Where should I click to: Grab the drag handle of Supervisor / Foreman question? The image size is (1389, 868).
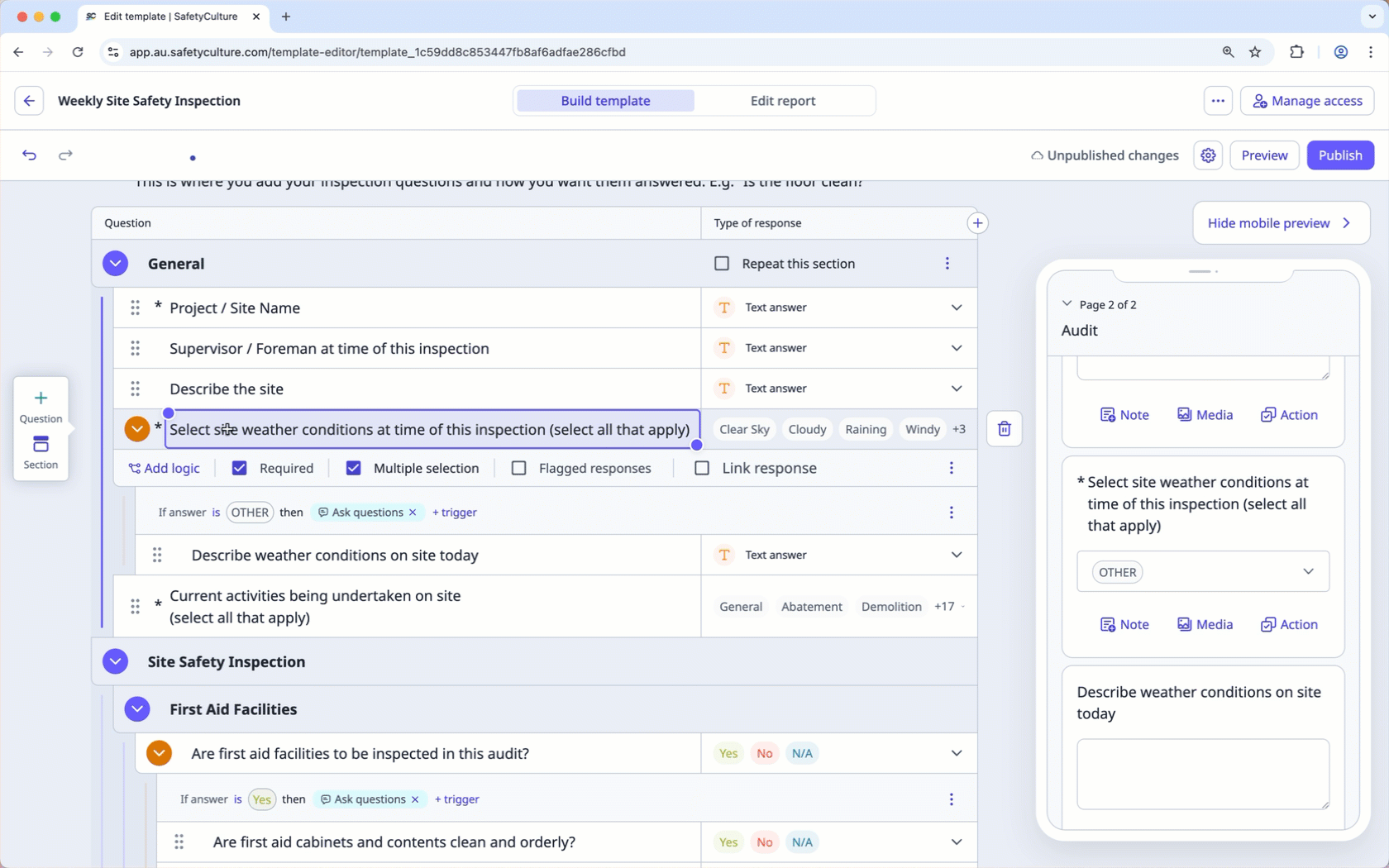tap(136, 348)
